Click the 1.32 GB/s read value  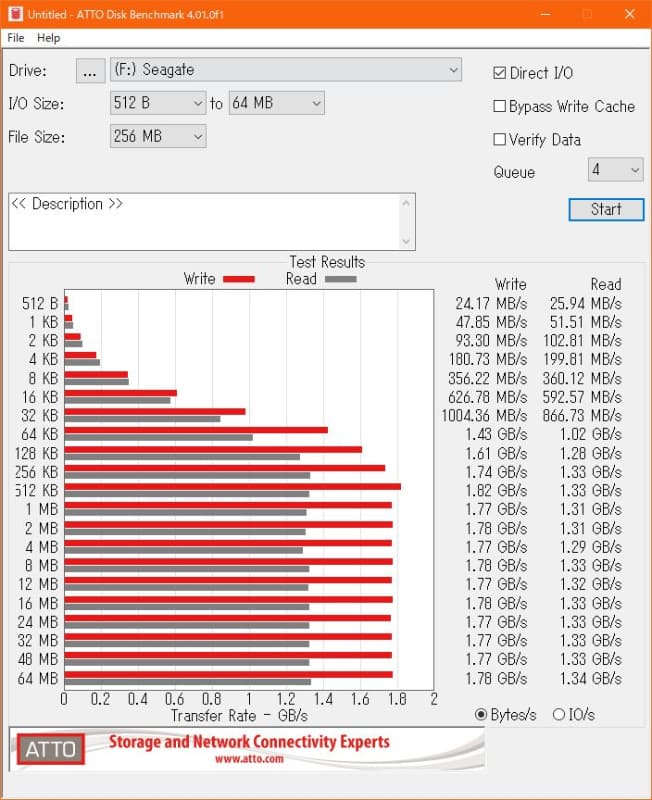(591, 584)
